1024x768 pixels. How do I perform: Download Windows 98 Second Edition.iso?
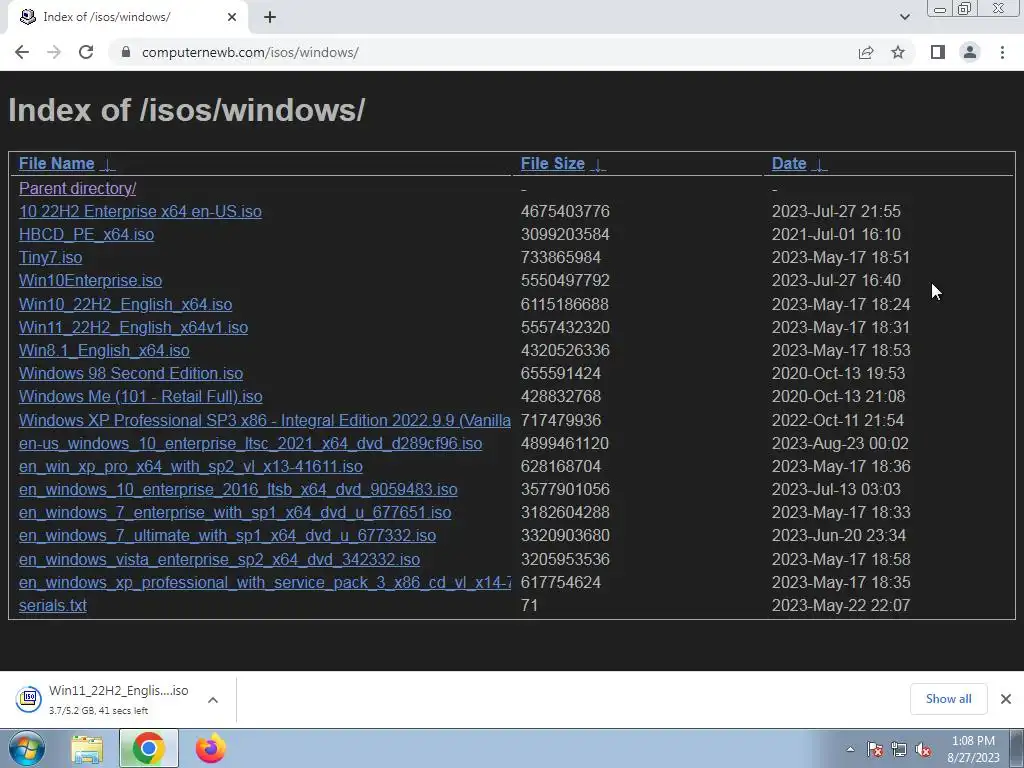point(131,374)
